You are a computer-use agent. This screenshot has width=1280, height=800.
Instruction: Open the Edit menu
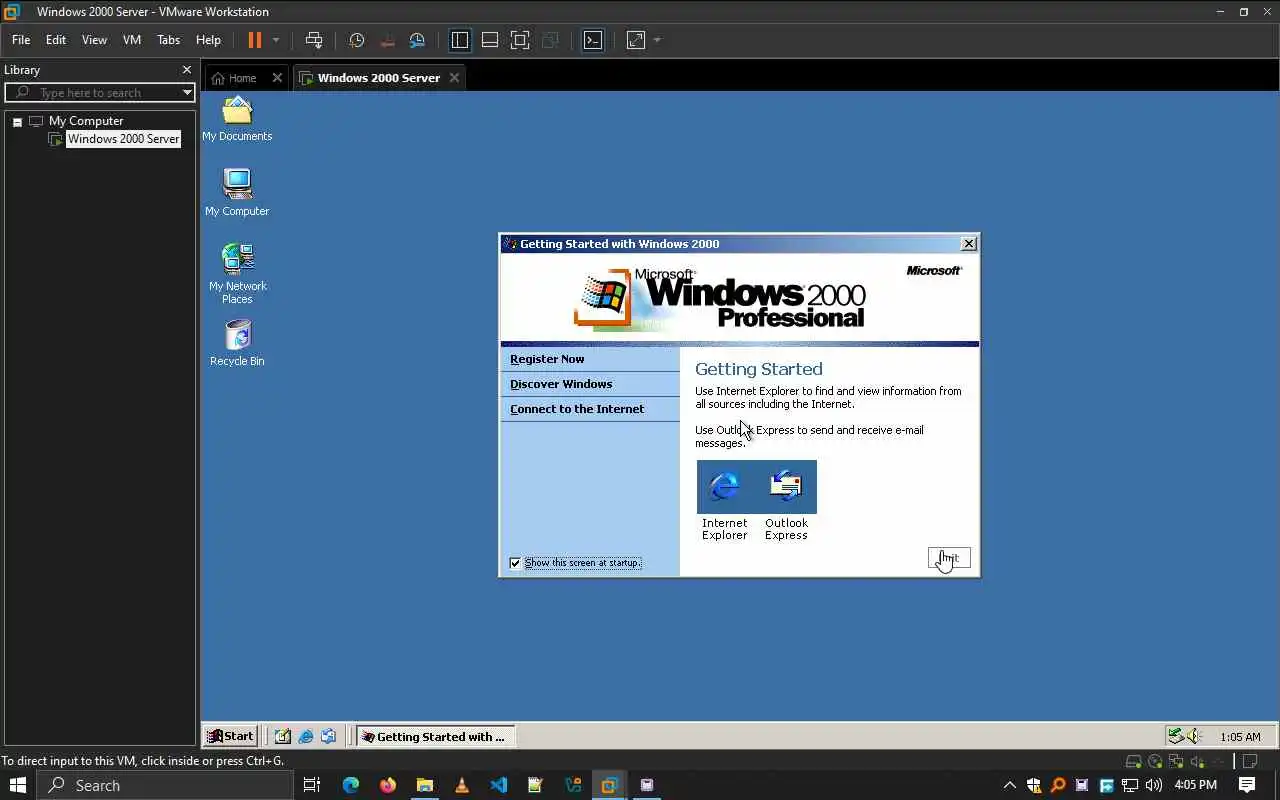coord(56,40)
